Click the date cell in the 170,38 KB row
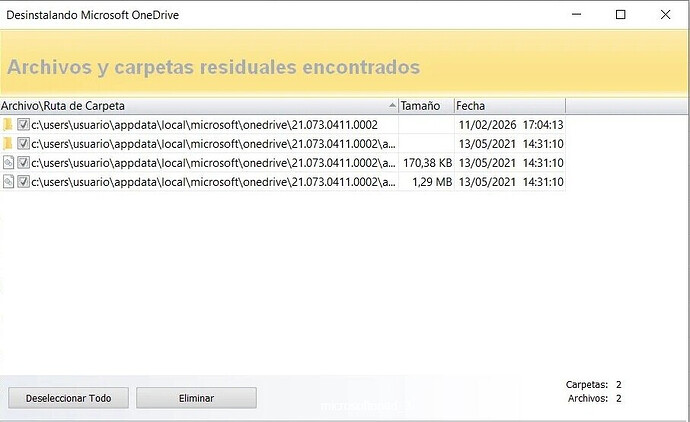This screenshot has width=690, height=422. tap(511, 163)
